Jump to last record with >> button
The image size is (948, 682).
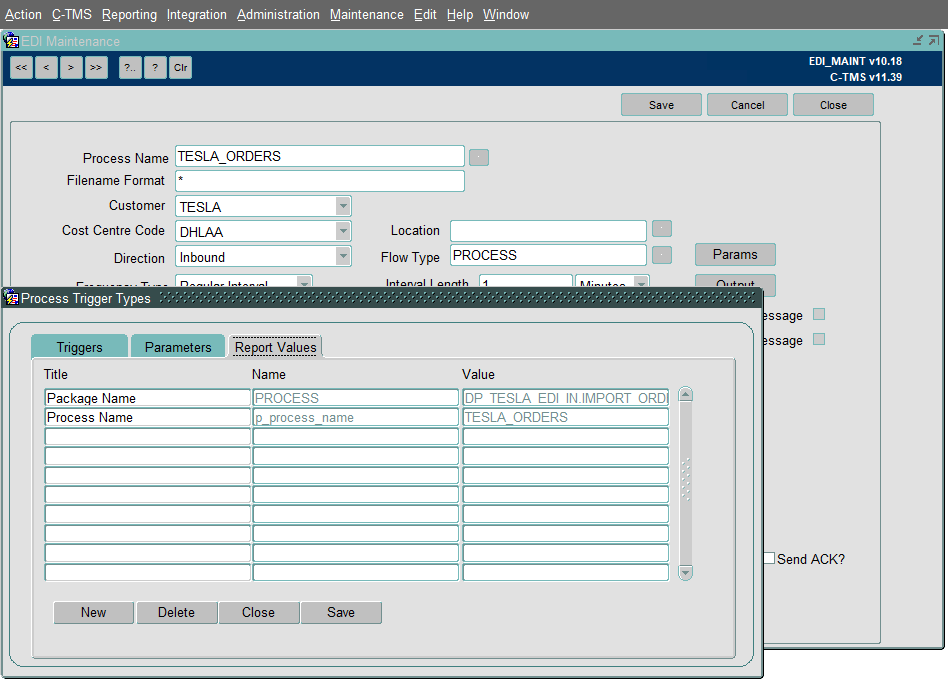coord(96,67)
